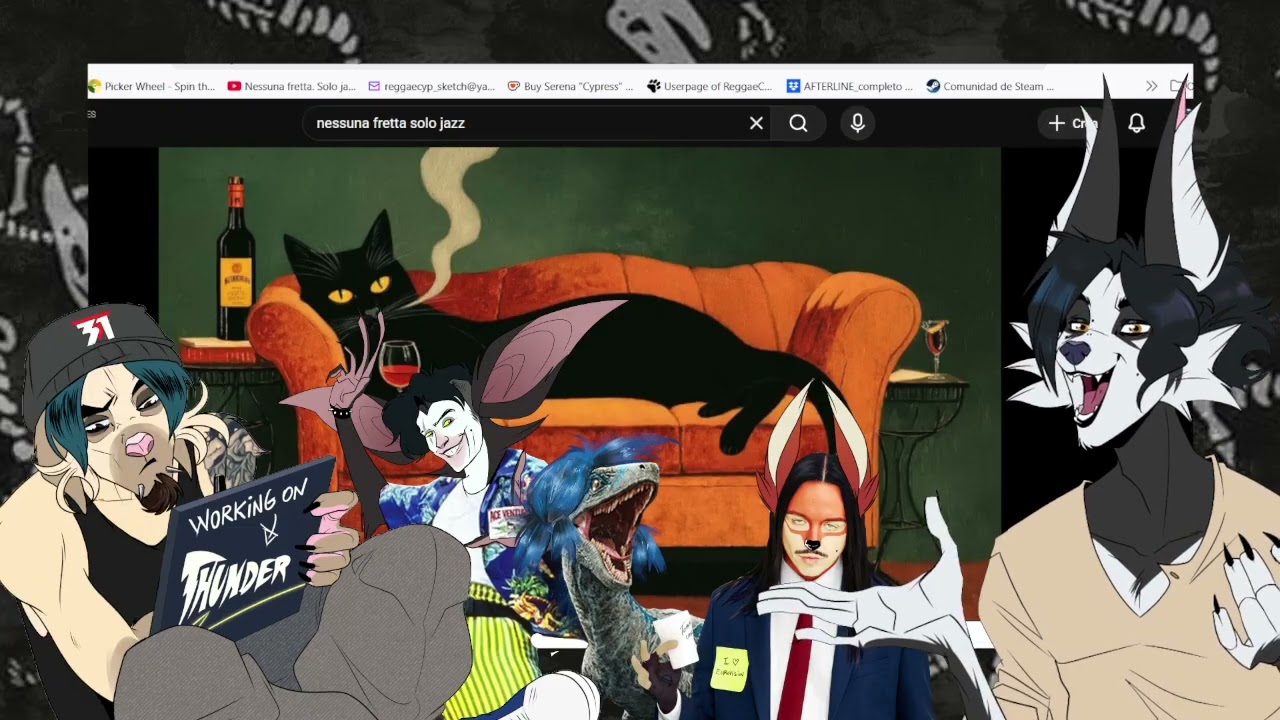
Task: Open the reggaecyp_sketch mail bookmark
Action: tap(431, 86)
